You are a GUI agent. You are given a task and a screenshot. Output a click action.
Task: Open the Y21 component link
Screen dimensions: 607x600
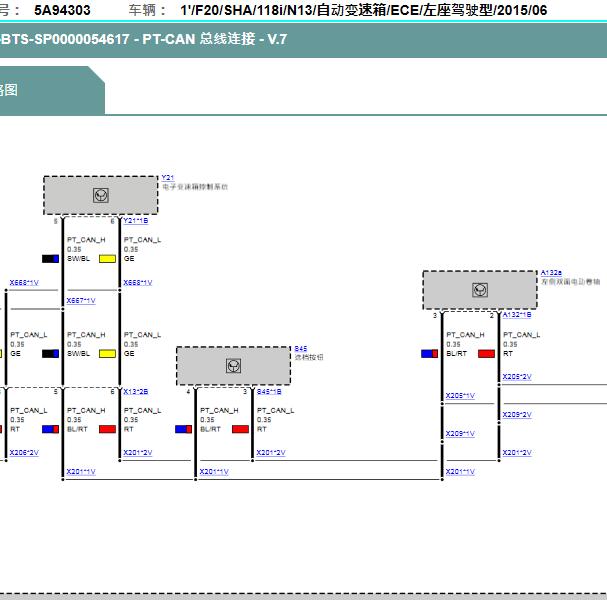pyautogui.click(x=168, y=178)
